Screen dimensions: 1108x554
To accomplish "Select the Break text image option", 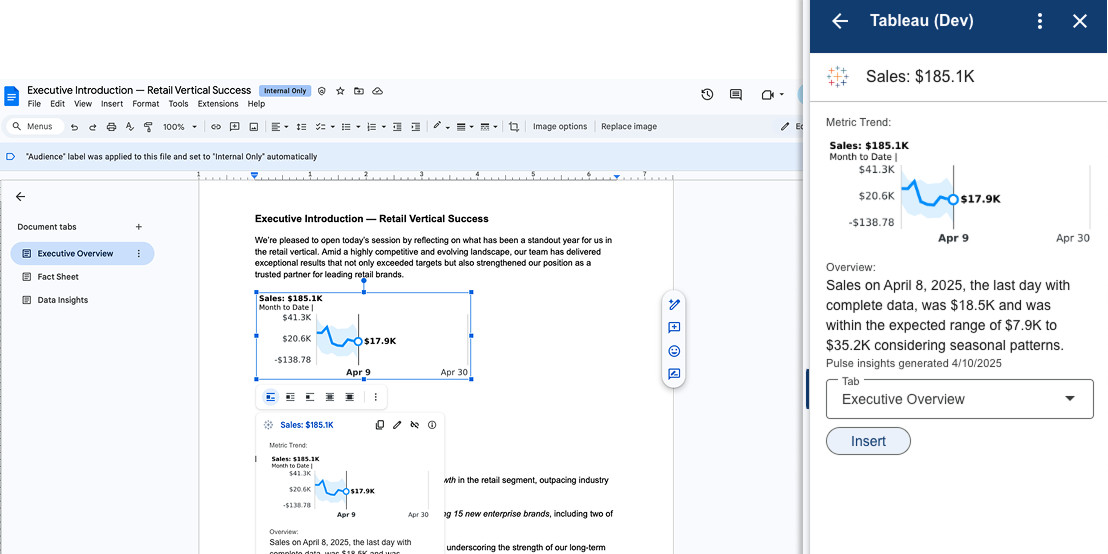I will point(310,397).
